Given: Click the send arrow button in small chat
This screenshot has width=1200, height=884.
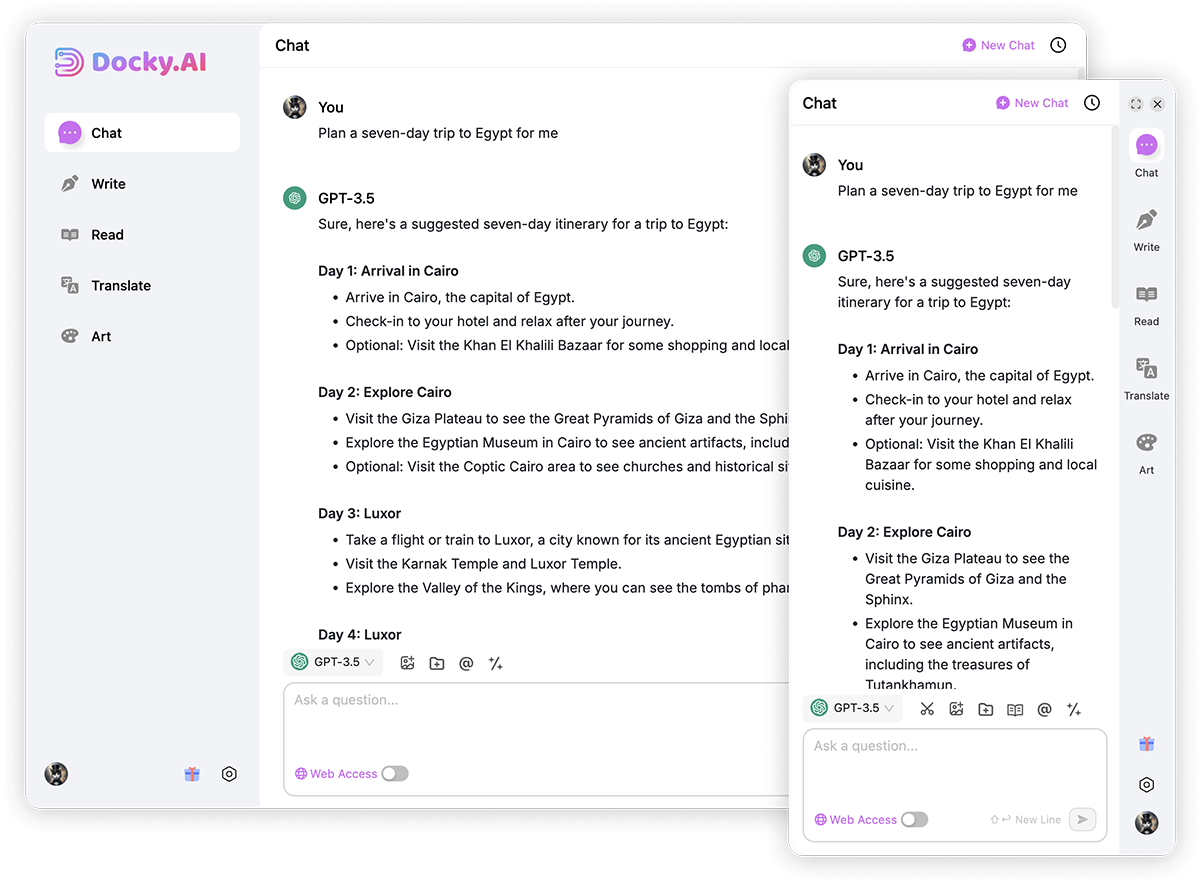Looking at the screenshot, I should pyautogui.click(x=1082, y=820).
